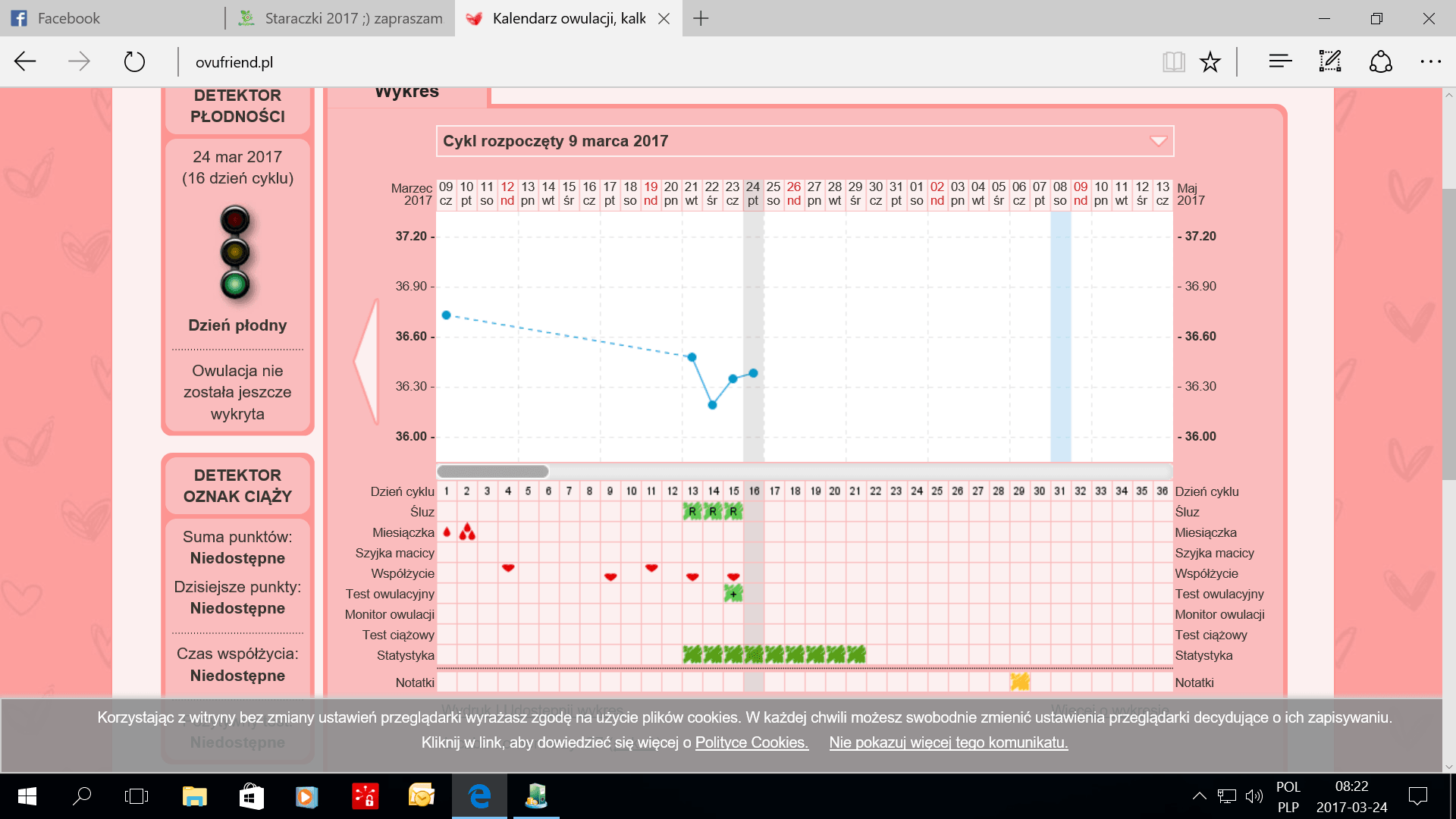Open the Polityce Cookies link
Screen dimensions: 1456x819
point(752,742)
